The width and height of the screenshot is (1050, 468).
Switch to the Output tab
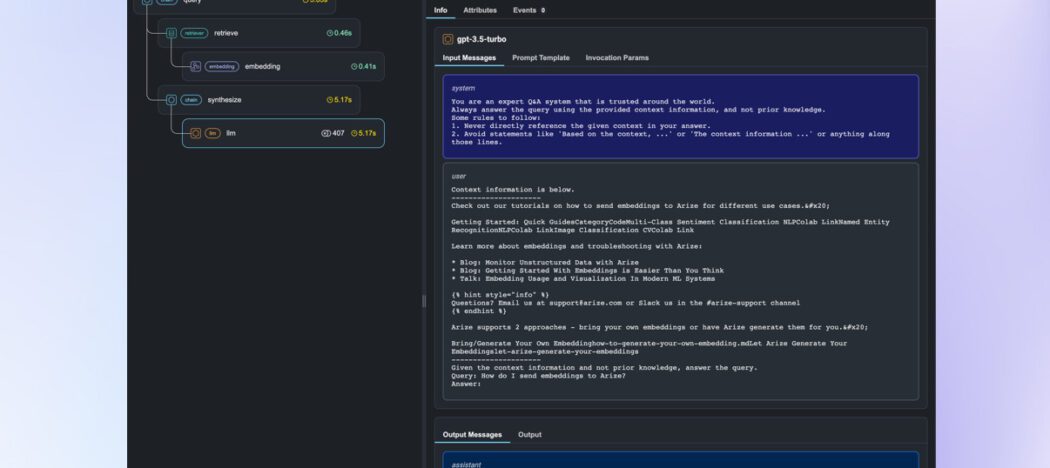pyautogui.click(x=530, y=435)
